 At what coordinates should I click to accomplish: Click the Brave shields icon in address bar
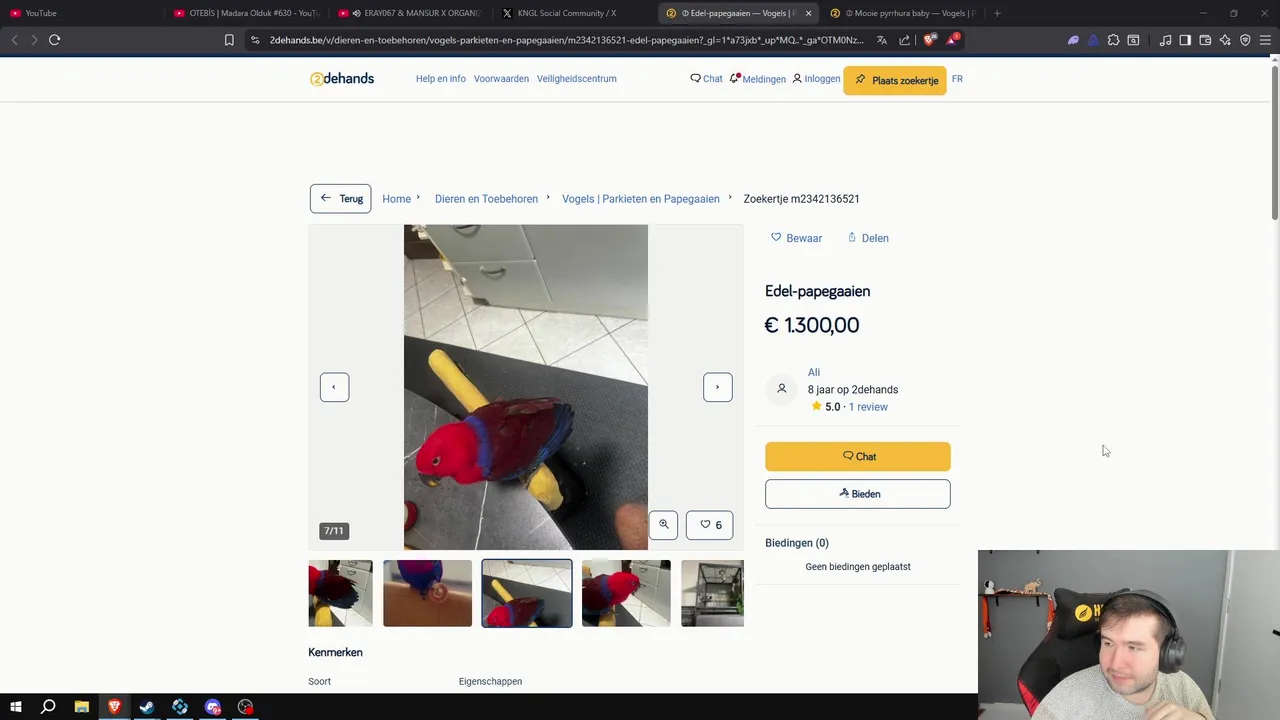(x=929, y=40)
